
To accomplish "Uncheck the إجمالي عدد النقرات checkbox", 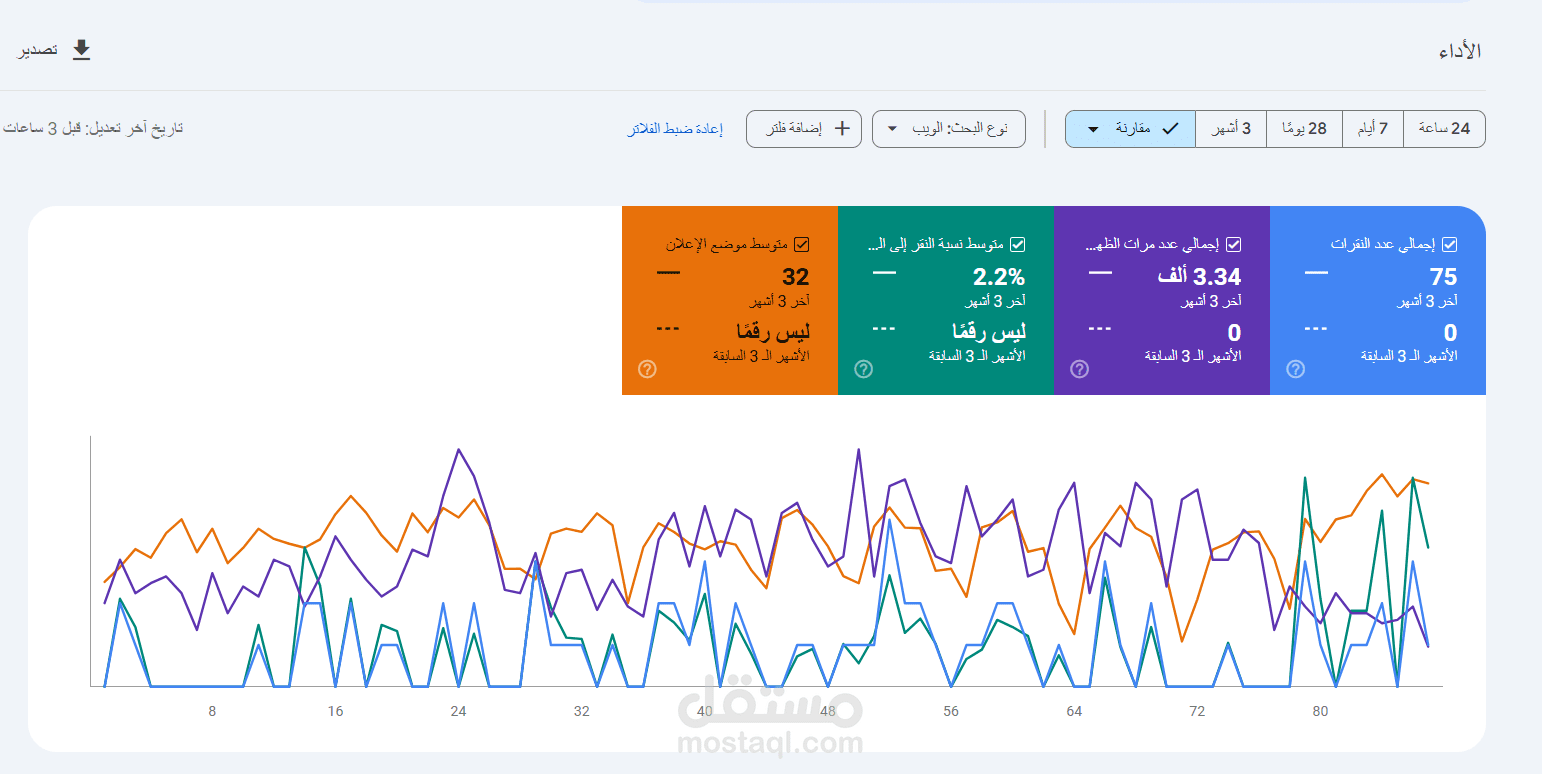I will click(x=1449, y=244).
